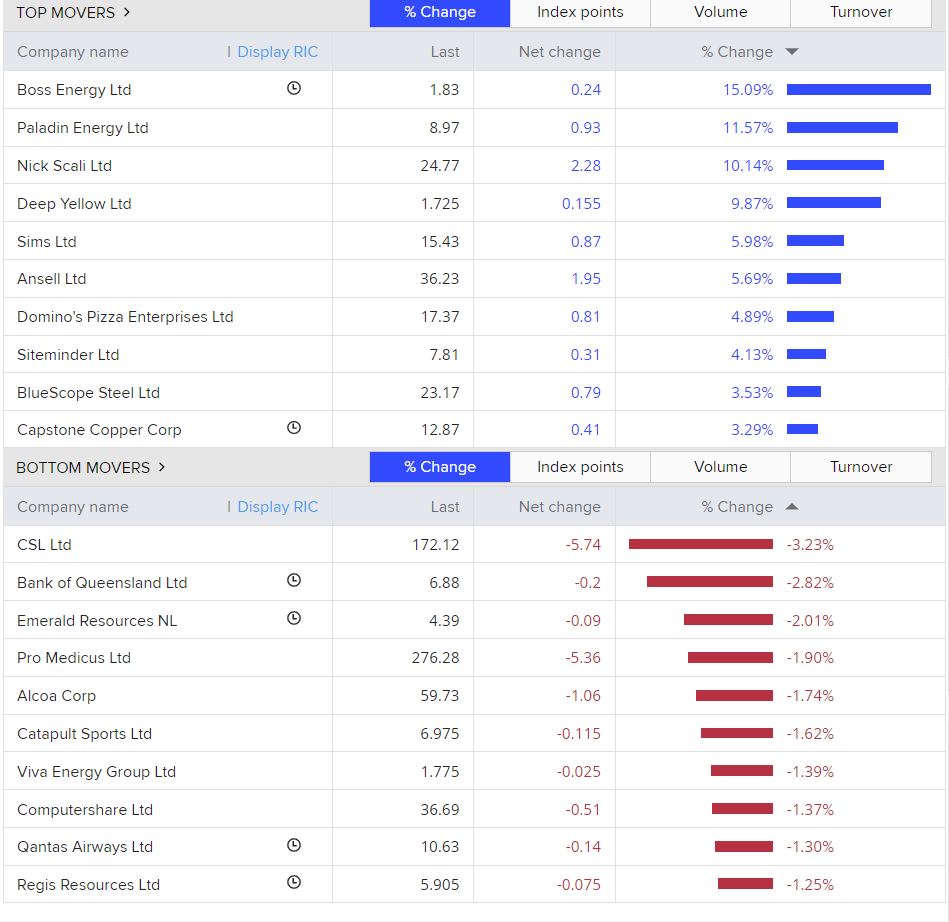The width and height of the screenshot is (949, 922).
Task: Click the blue bar for Nick Scali Ltd
Action: click(x=835, y=165)
